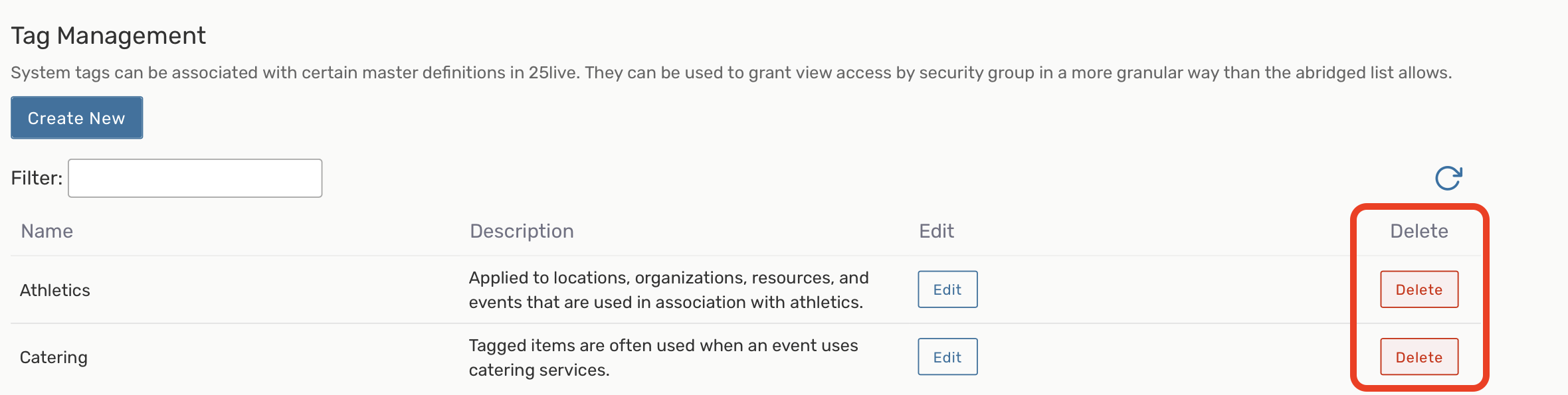Click the sentence starting 'System tags can be'
Image resolution: width=1568 pixels, height=395 pixels.
coord(292,72)
